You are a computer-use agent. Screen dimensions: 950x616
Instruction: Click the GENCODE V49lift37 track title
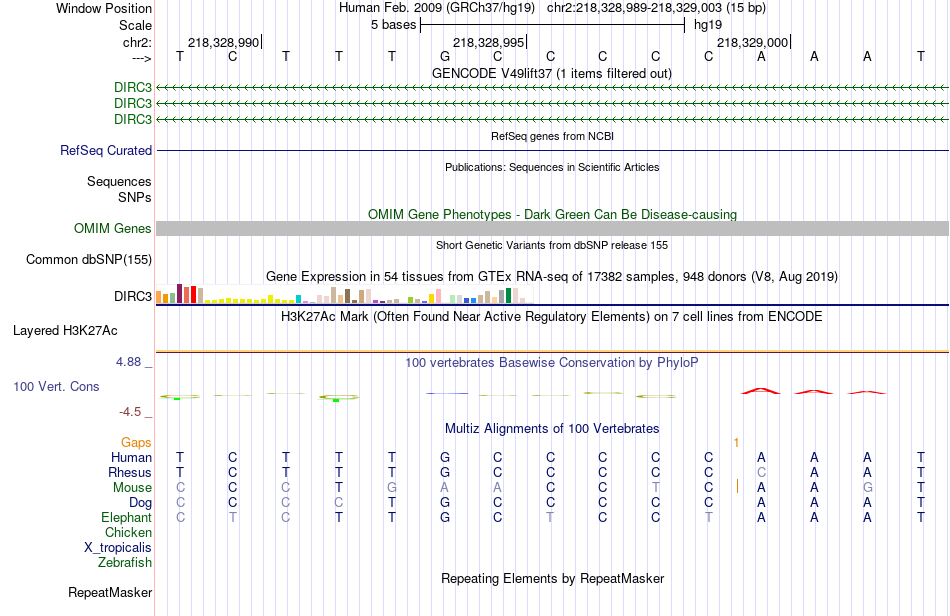(552, 73)
